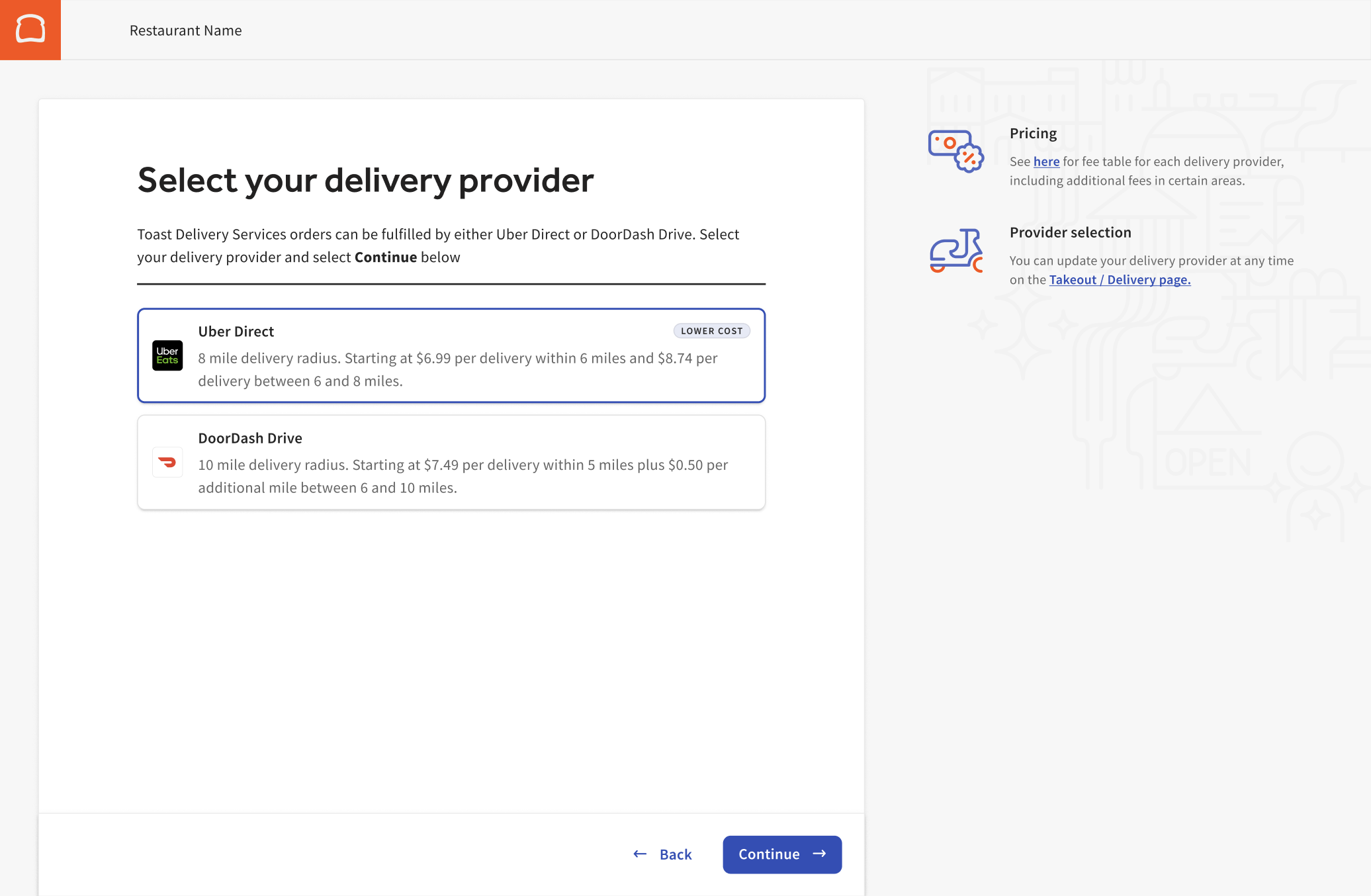Click the Uber Eats logo icon

[x=167, y=355]
